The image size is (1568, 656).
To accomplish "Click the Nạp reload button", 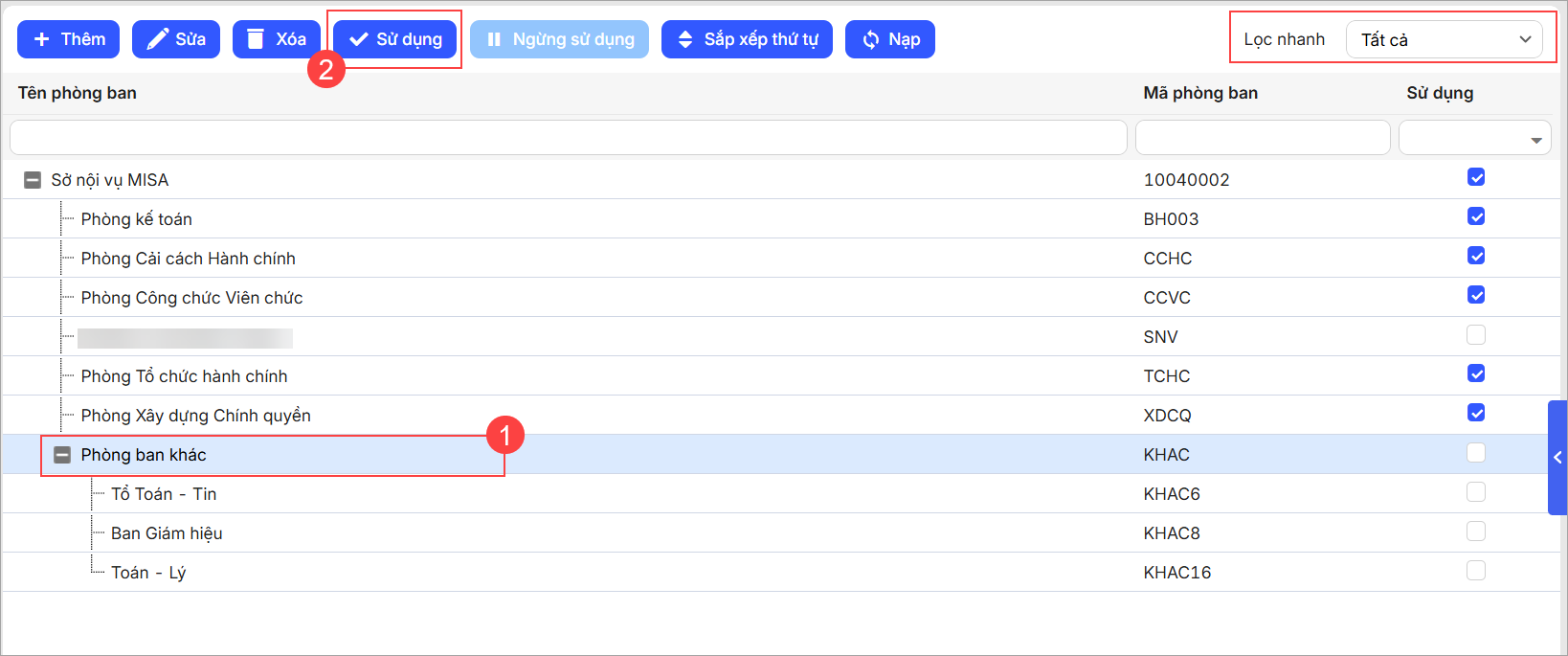I will click(x=889, y=39).
